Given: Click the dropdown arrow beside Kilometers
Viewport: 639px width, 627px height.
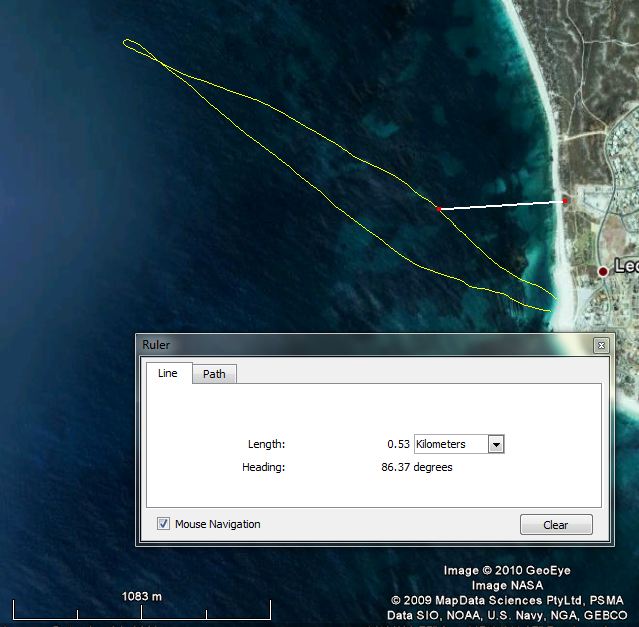Looking at the screenshot, I should 496,444.
